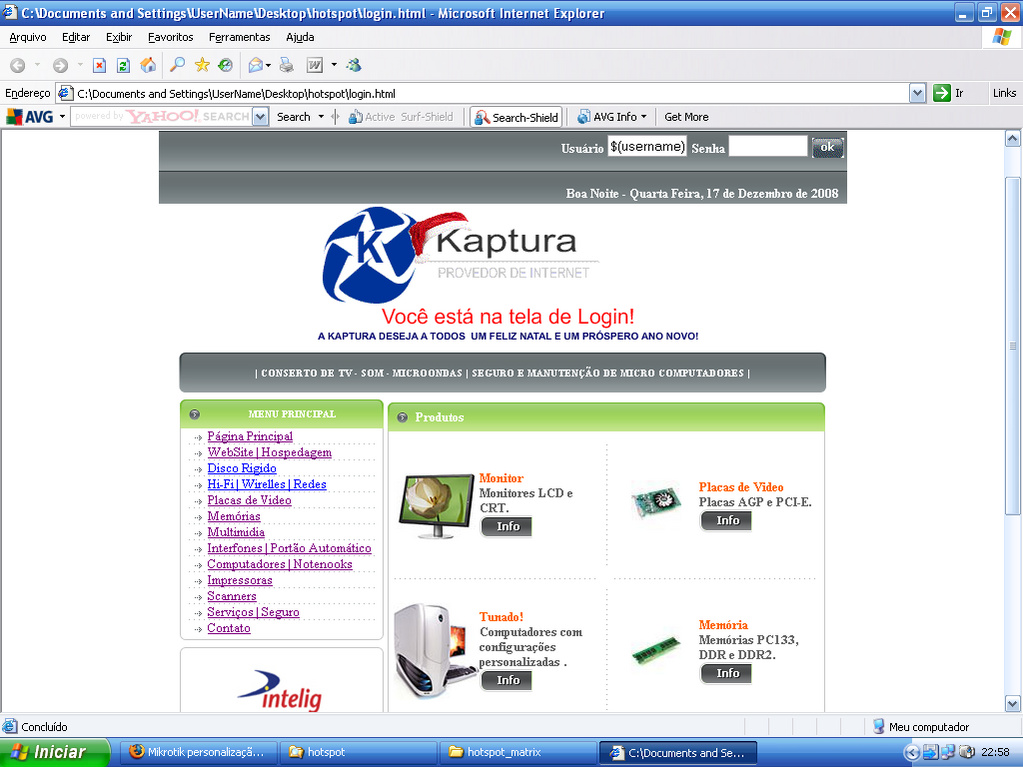
Task: Click the Endereço address bar field
Action: click(x=481, y=93)
